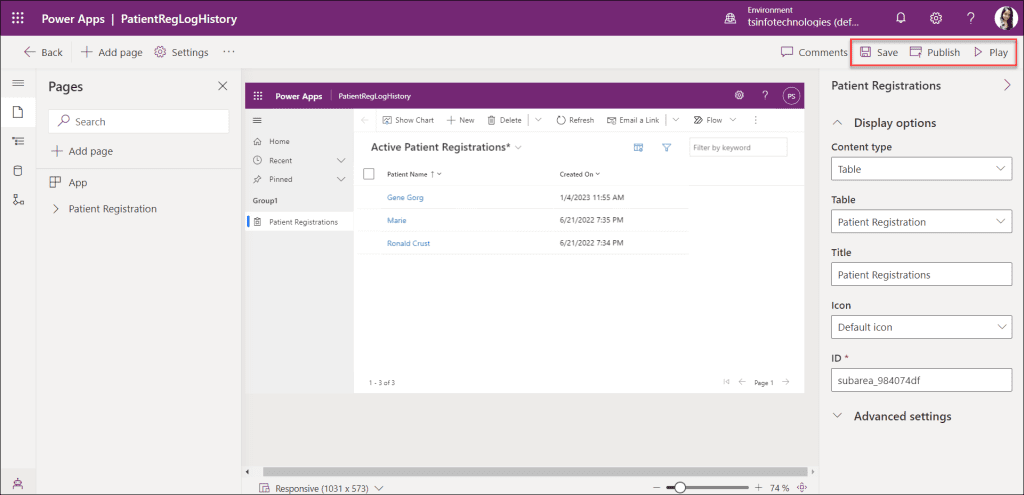Open Comments pane
This screenshot has height=495, width=1024.
(x=814, y=52)
